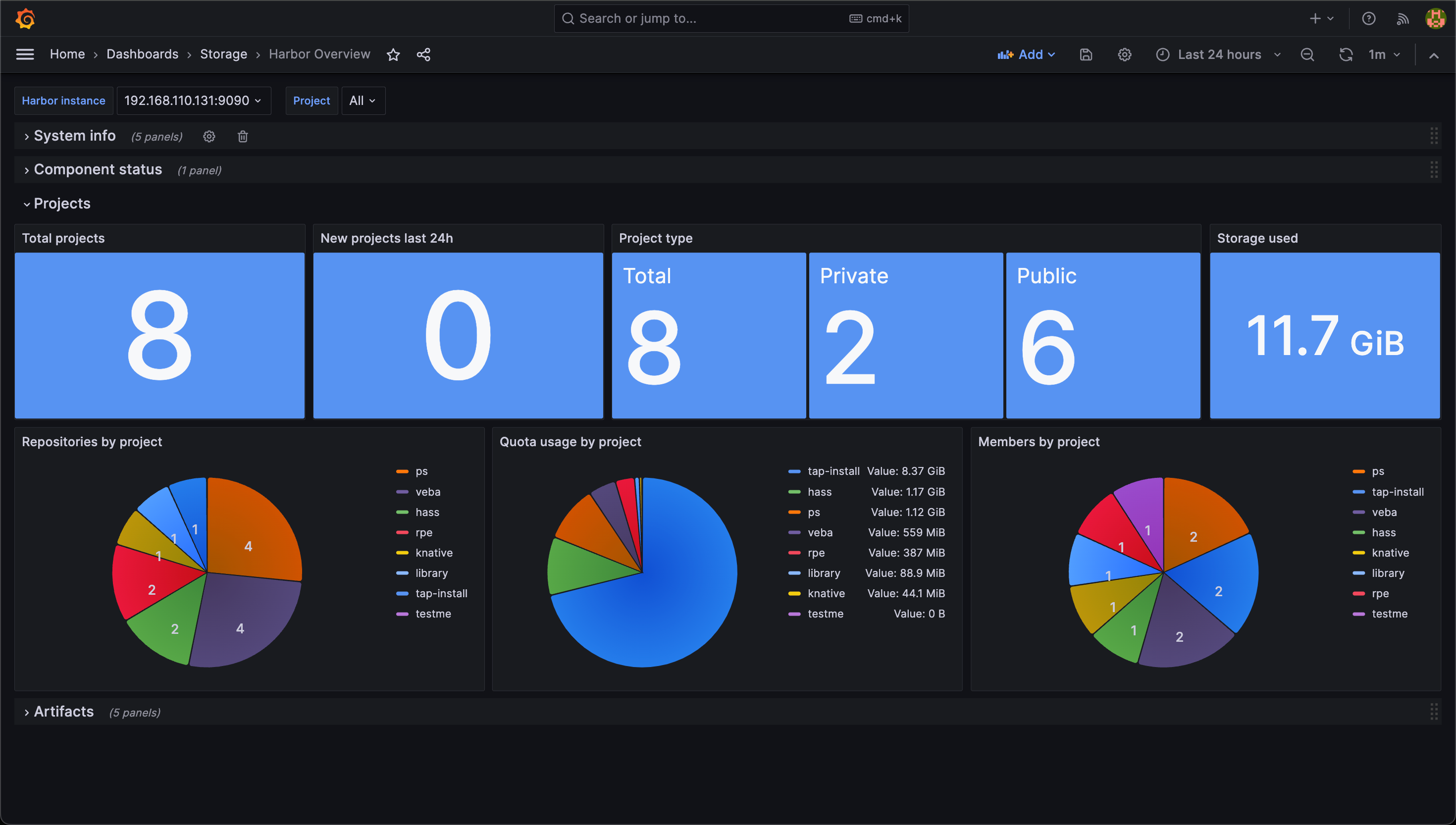Go to Storage breadcrumb
Screen dimensions: 1456x825
click(x=223, y=54)
